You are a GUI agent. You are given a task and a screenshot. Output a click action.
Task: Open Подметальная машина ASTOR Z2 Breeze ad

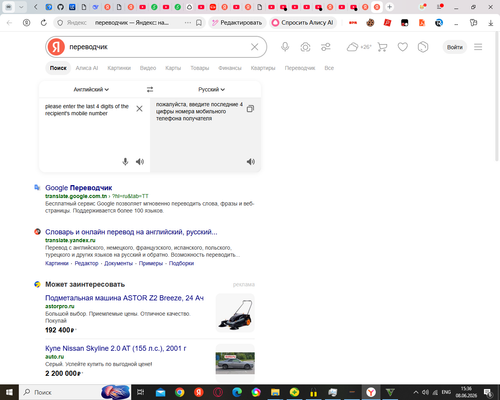click(x=124, y=298)
